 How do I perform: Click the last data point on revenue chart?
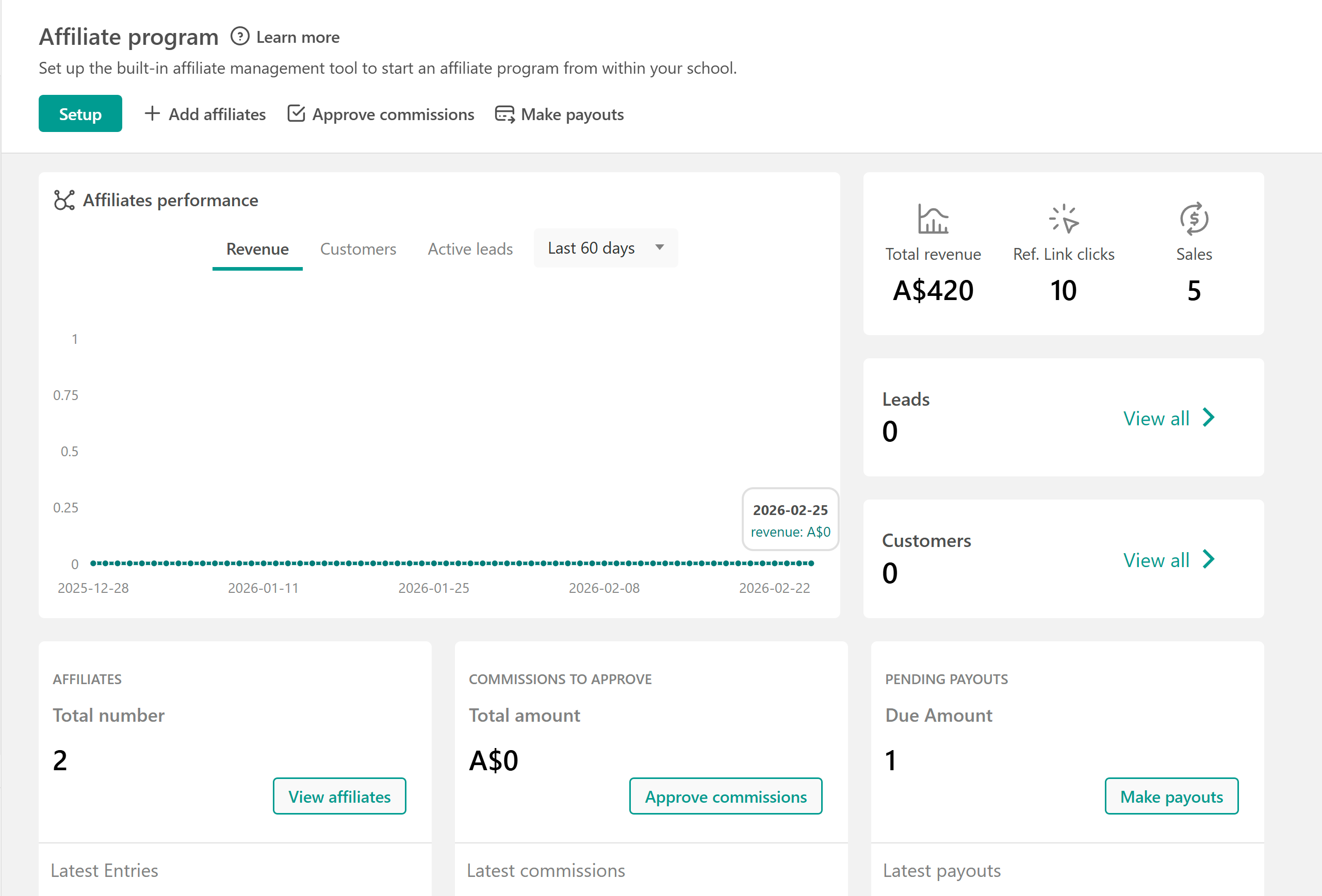click(x=811, y=563)
